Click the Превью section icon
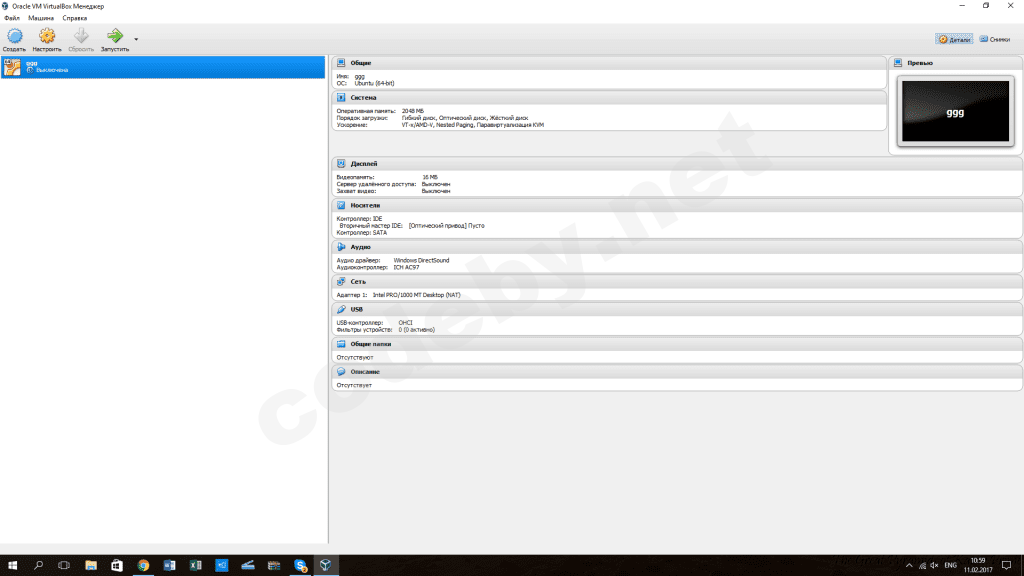The image size is (1024, 576). coord(898,63)
